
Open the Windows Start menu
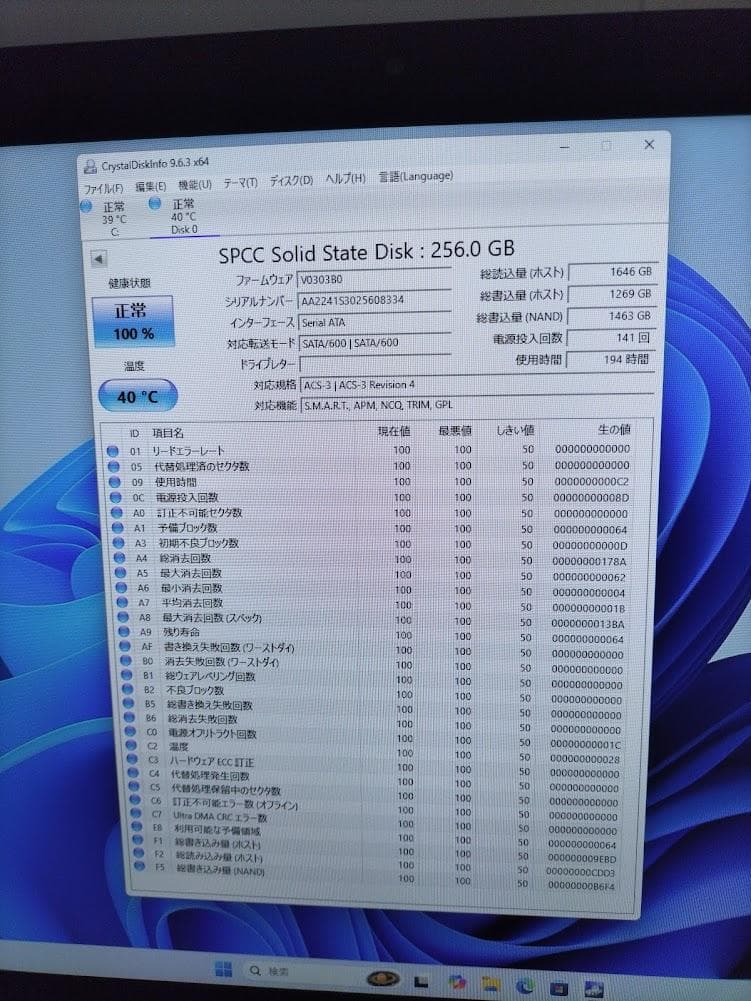(223, 968)
